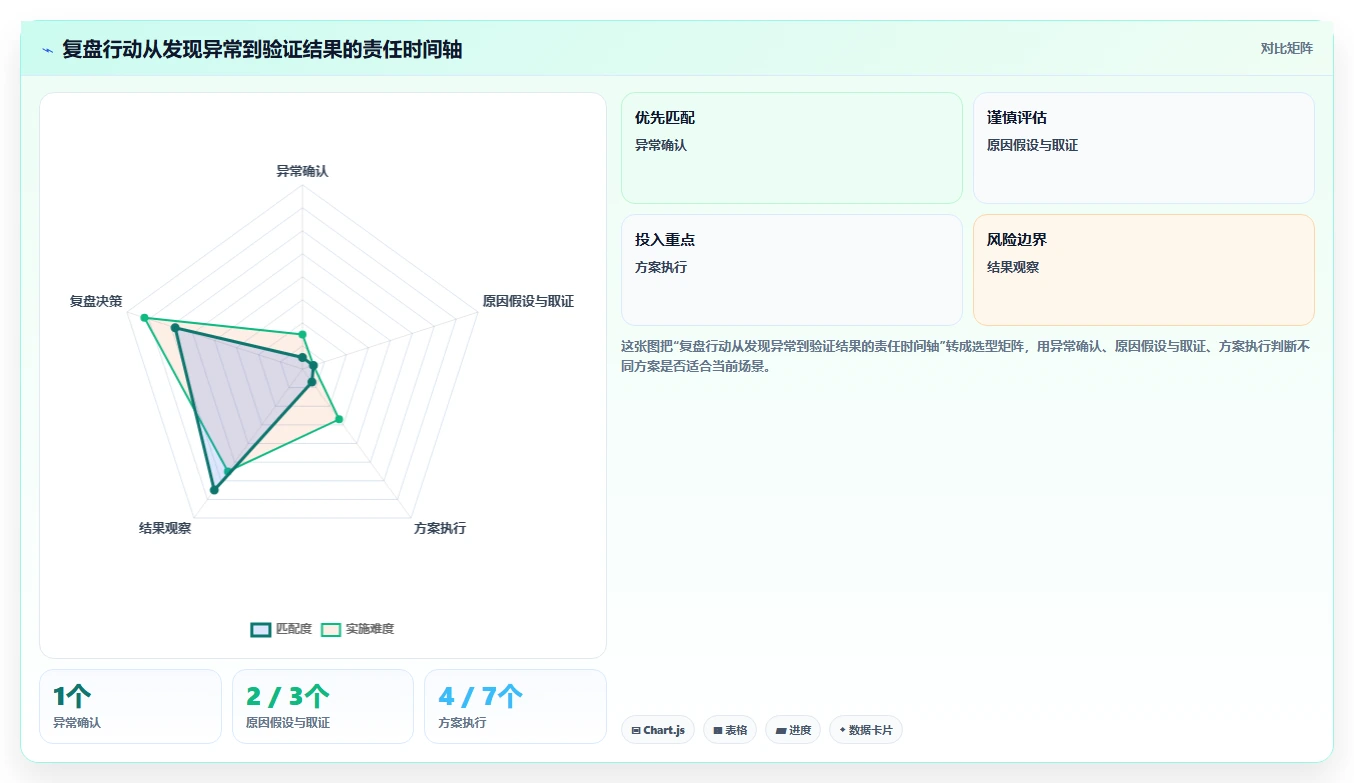Select the Chart.js tag

point(658,730)
